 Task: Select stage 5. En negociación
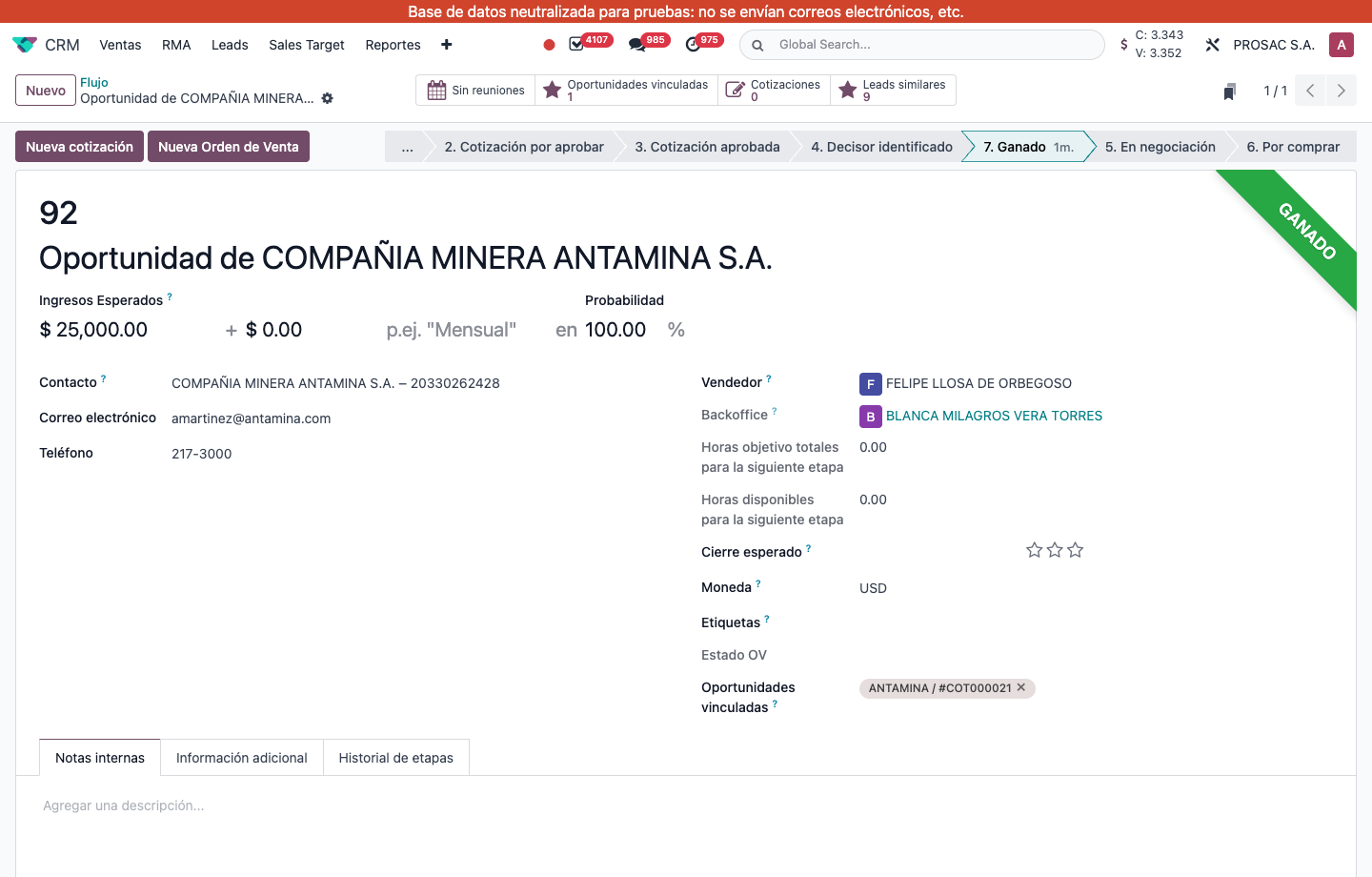[x=1160, y=147]
